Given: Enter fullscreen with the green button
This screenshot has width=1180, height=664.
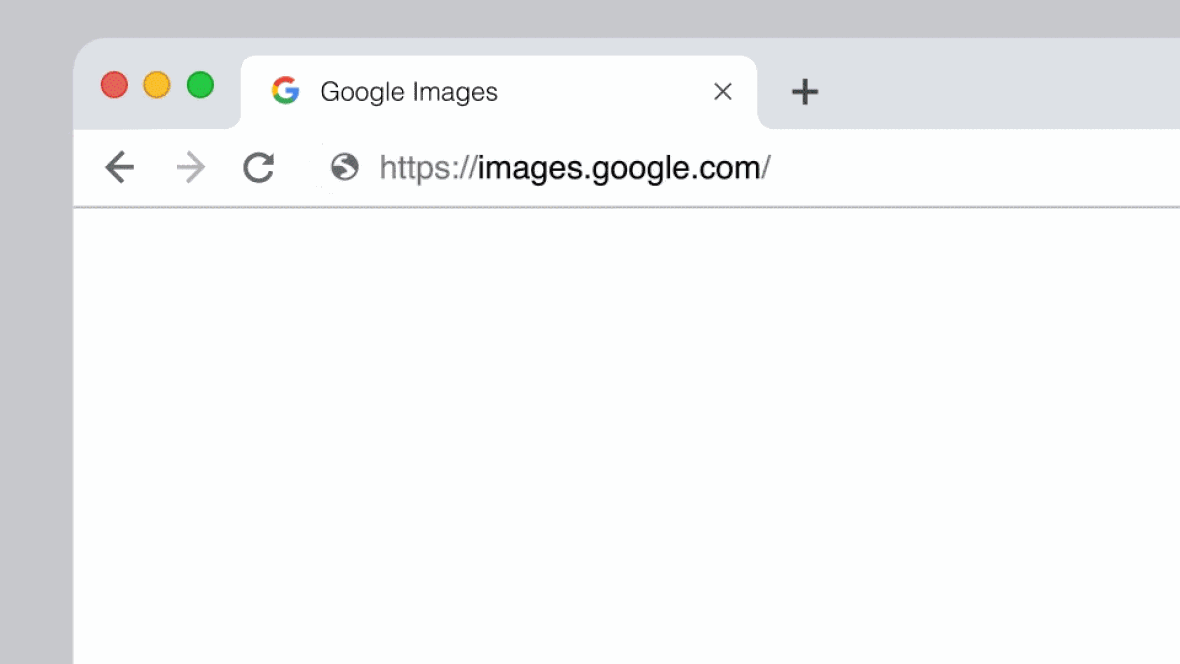Looking at the screenshot, I should [201, 85].
